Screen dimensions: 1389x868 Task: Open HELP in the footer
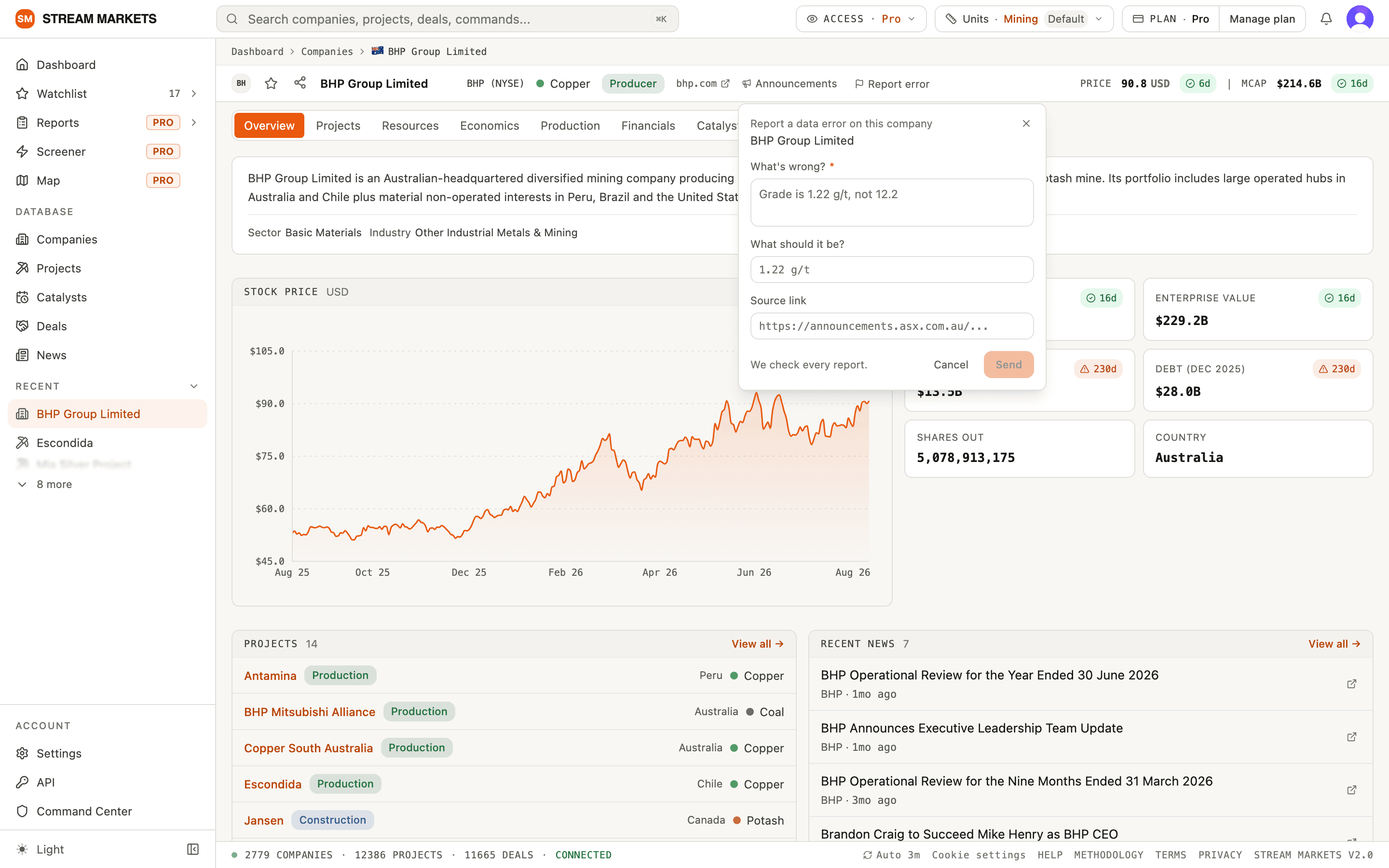(1050, 855)
